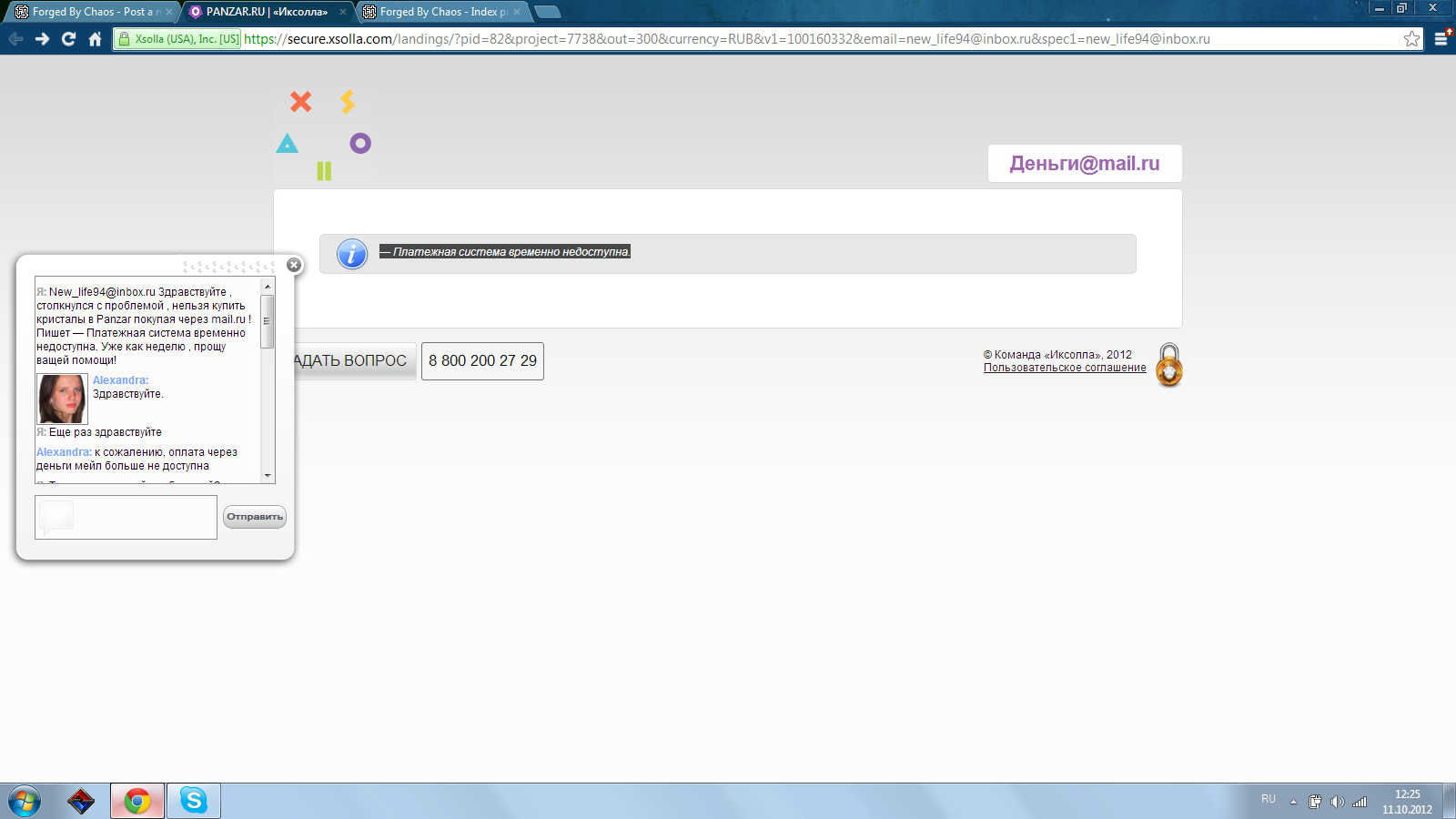Show hidden tray icons arrow
Image resolution: width=1456 pixels, height=819 pixels.
pos(1293,802)
